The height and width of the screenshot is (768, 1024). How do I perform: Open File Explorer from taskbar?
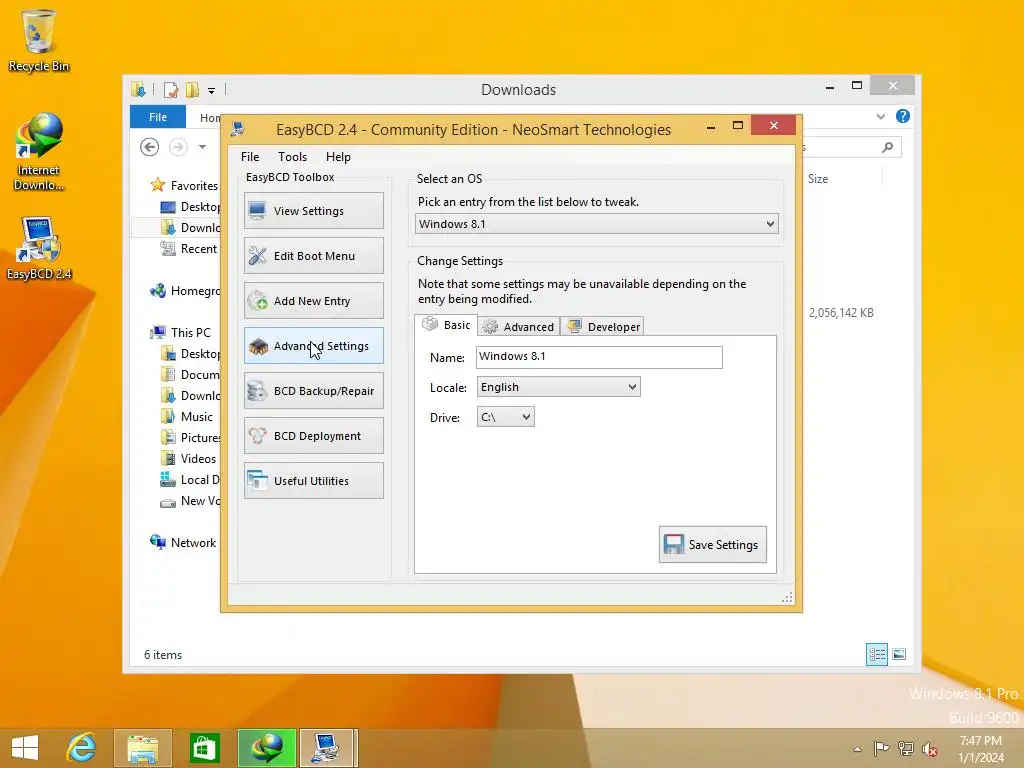142,748
